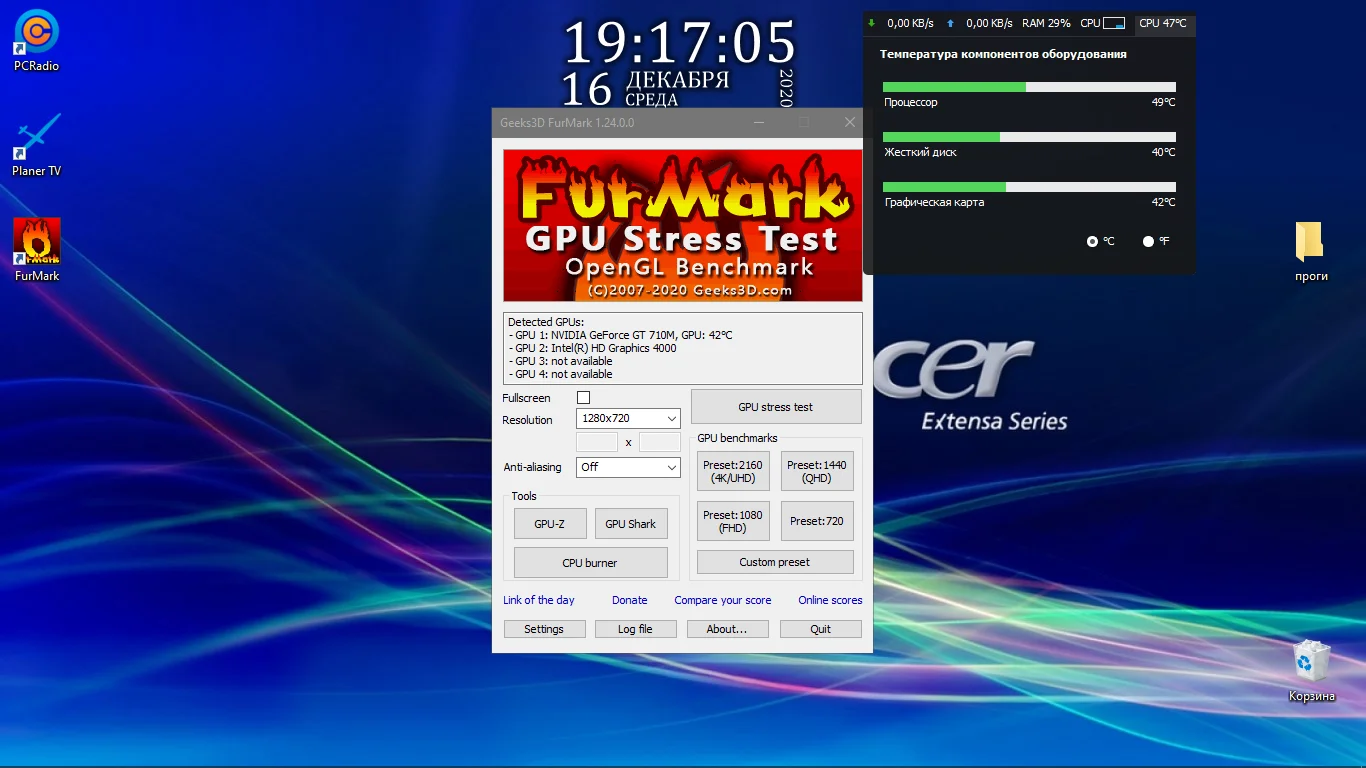The height and width of the screenshot is (768, 1366).
Task: Open the Donate link
Action: click(630, 600)
